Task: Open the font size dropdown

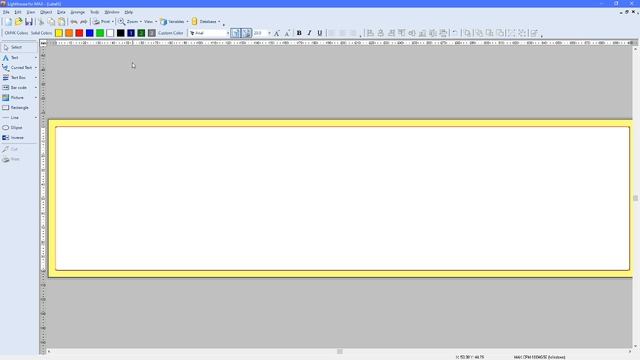Action: (269, 33)
